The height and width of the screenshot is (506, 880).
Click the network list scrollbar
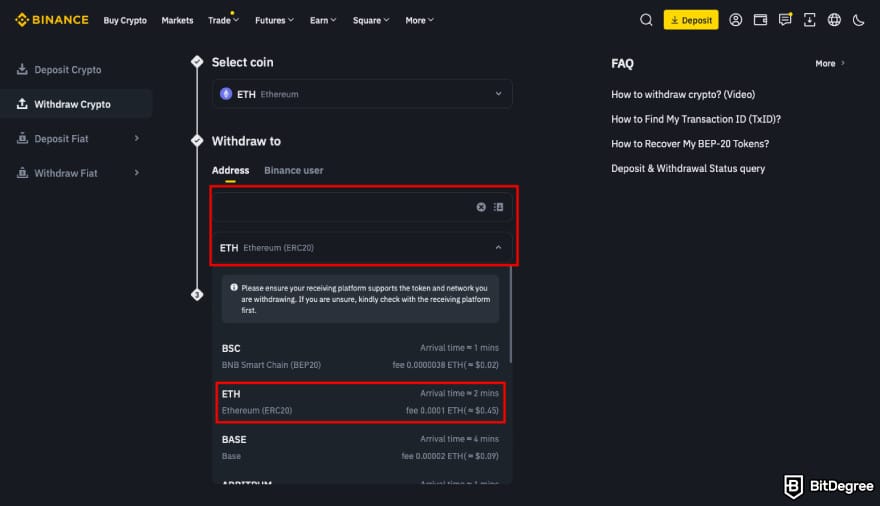[510, 314]
